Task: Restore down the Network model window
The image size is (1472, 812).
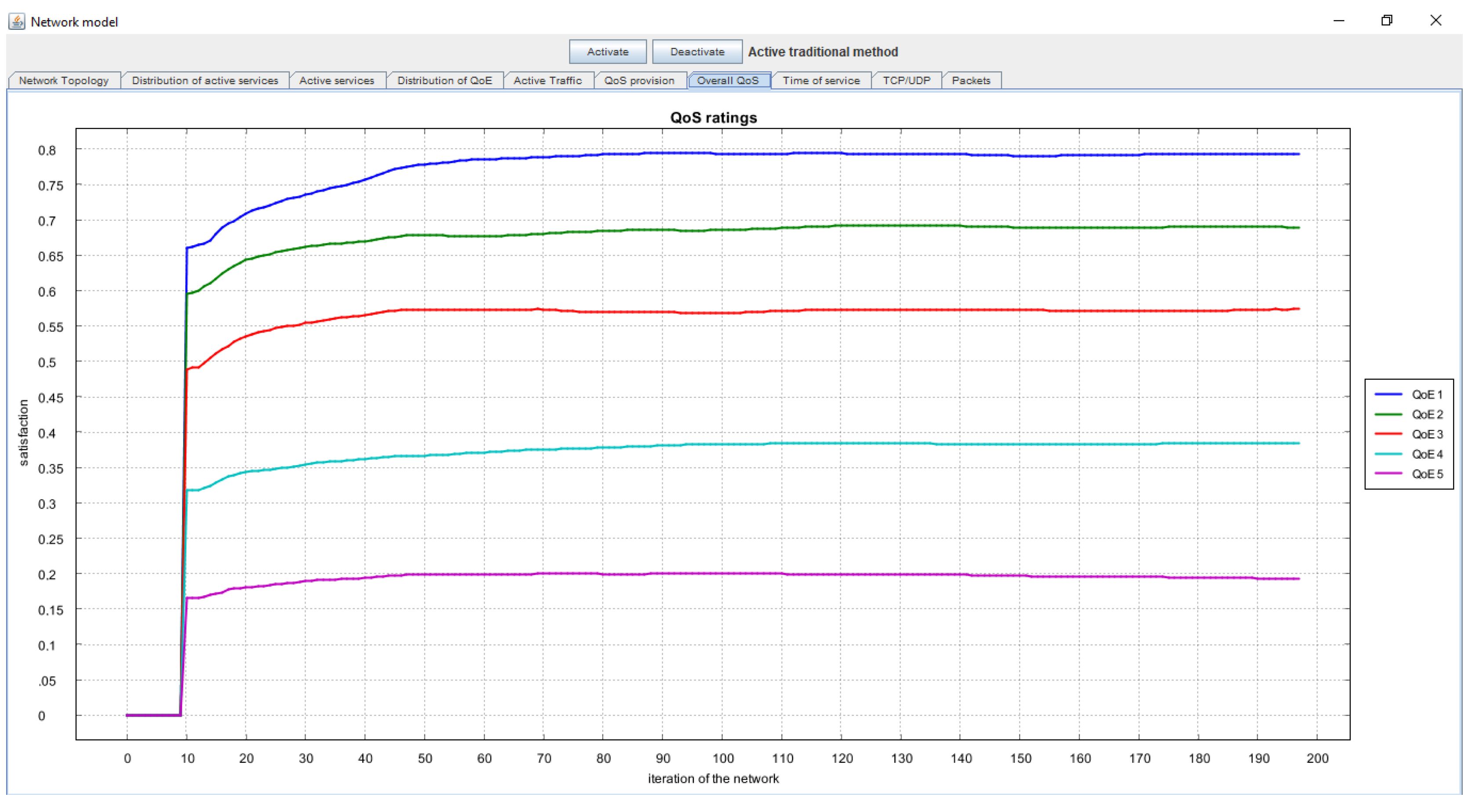Action: (1386, 21)
